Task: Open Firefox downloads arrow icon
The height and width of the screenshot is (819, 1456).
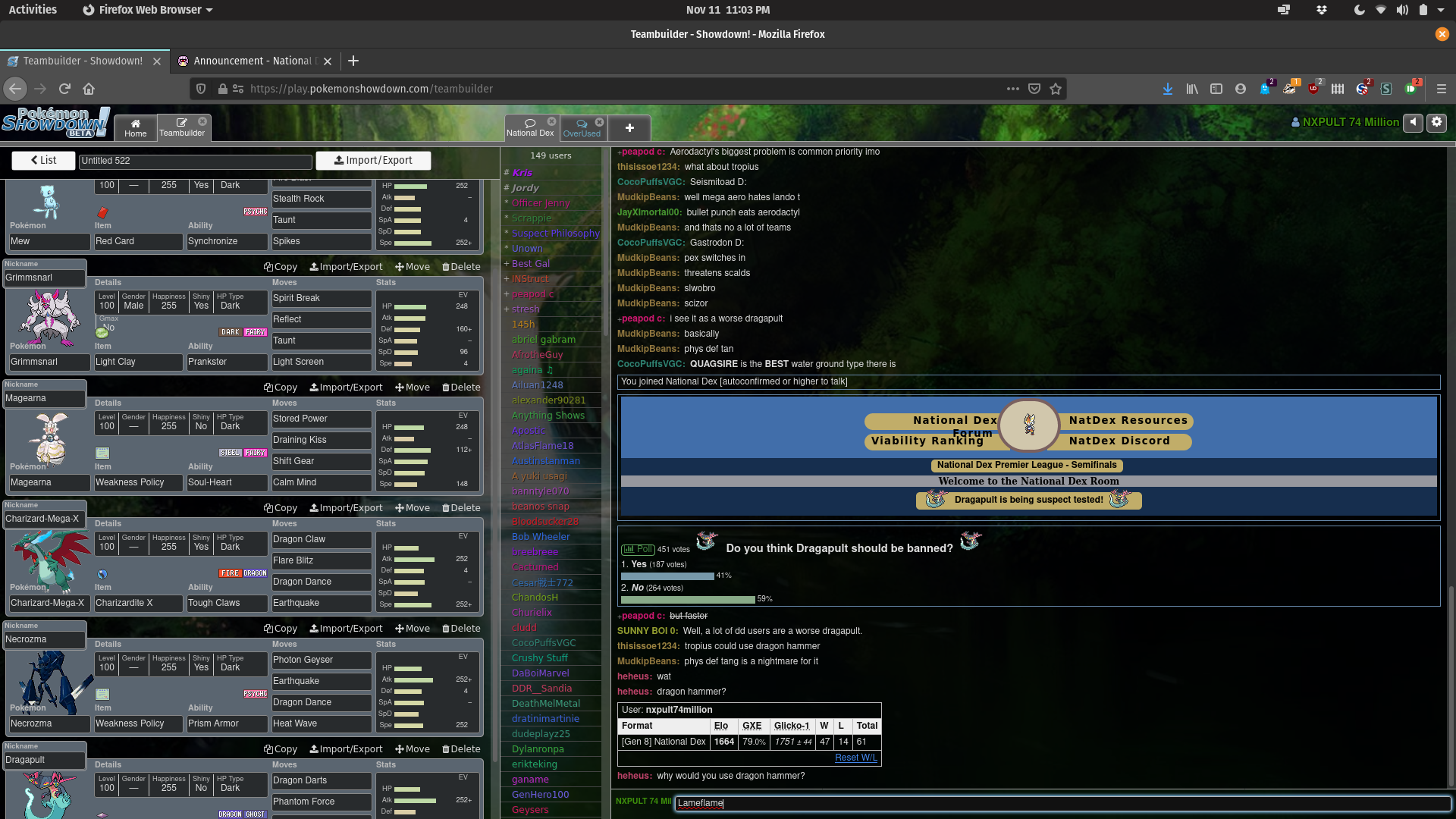Action: [1168, 89]
